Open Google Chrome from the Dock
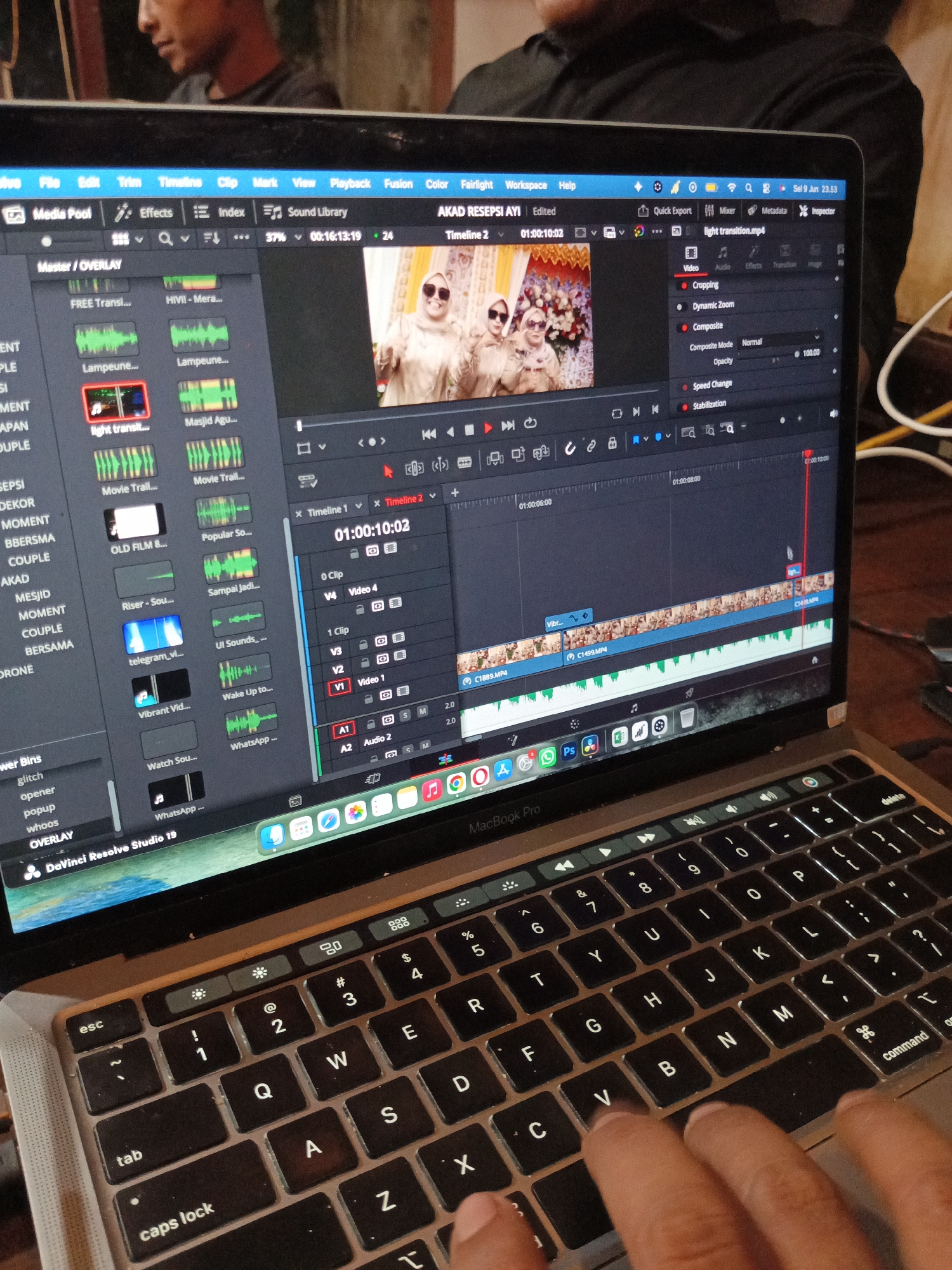Image resolution: width=952 pixels, height=1270 pixels. tap(456, 784)
